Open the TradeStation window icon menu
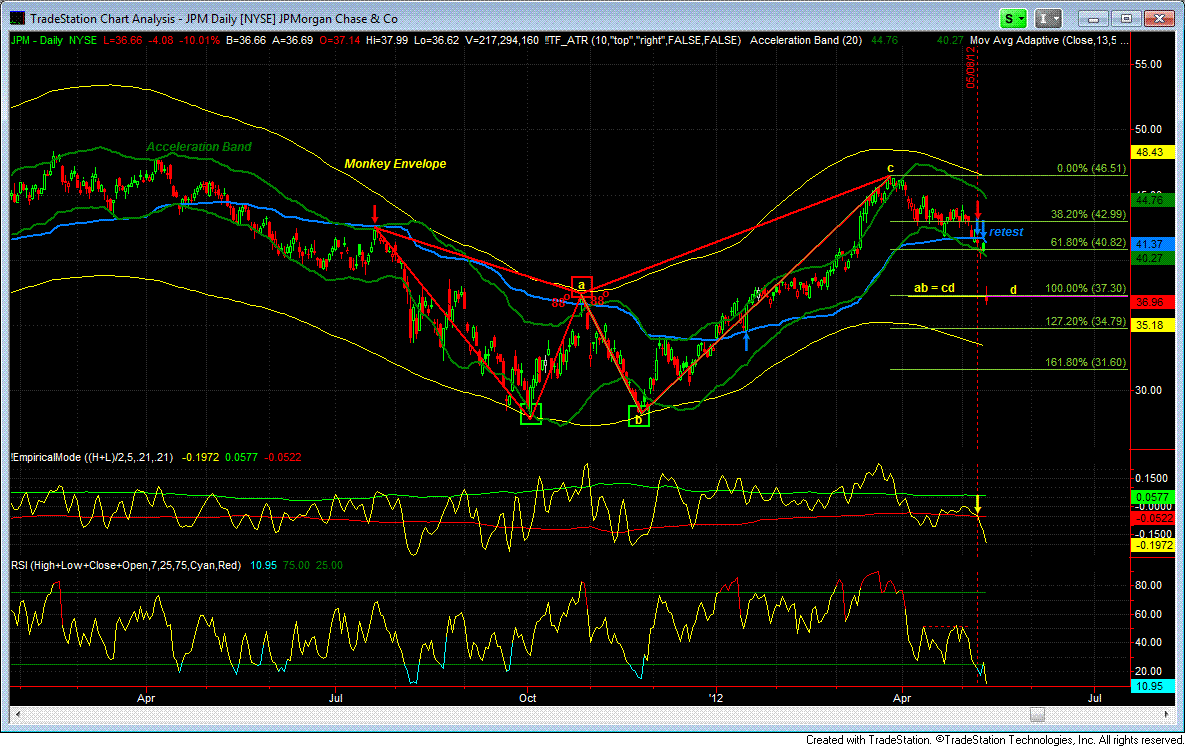Screen dimensions: 1185x746 (x=17, y=18)
